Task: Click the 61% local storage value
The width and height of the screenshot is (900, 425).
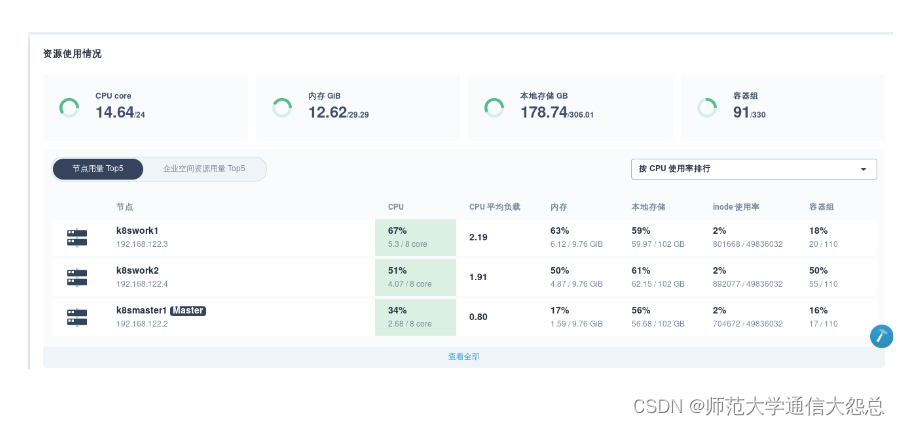Action: tap(641, 271)
